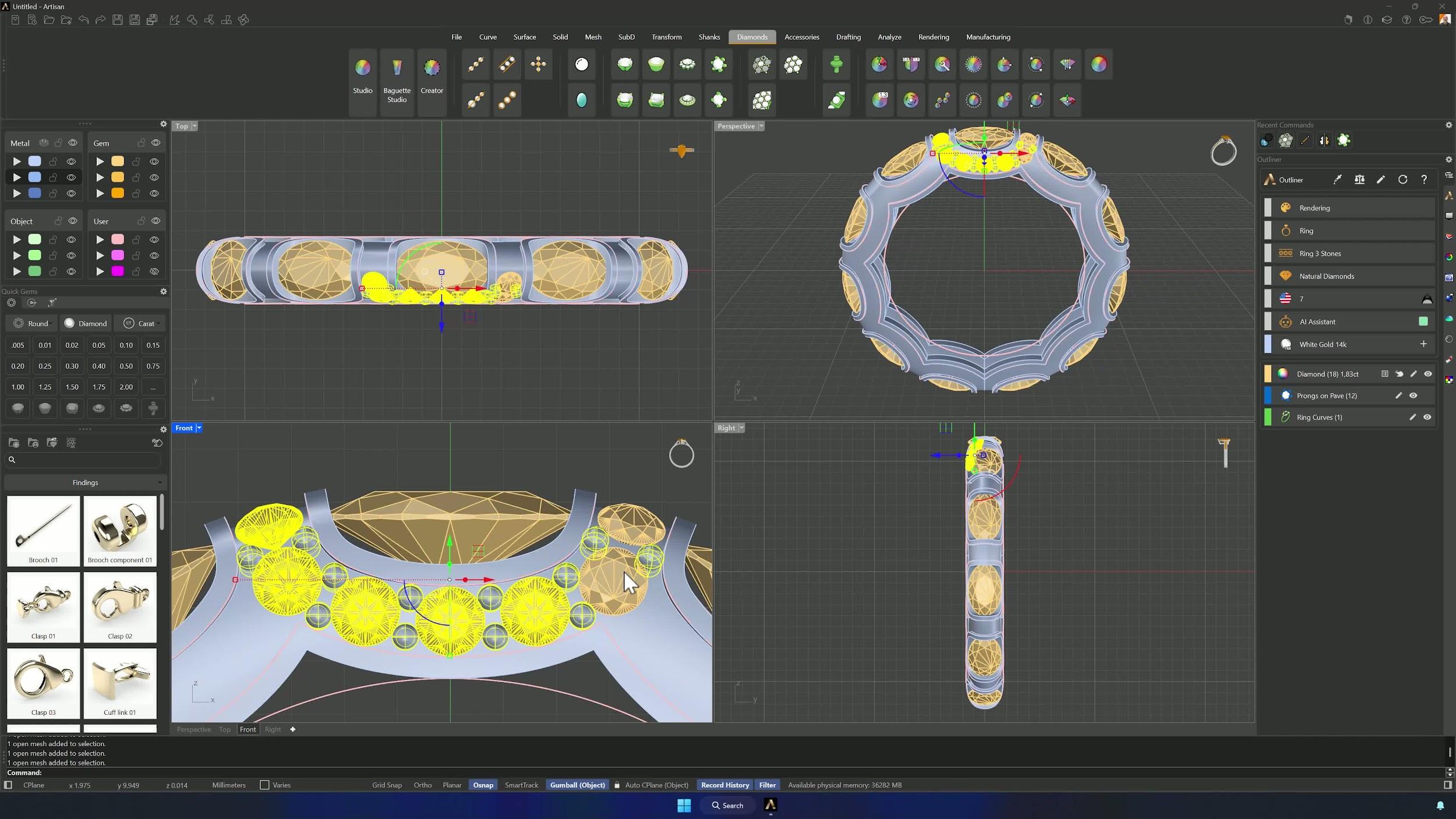The width and height of the screenshot is (1456, 819).
Task: Open the Front viewport menu arrow
Action: coord(199,428)
